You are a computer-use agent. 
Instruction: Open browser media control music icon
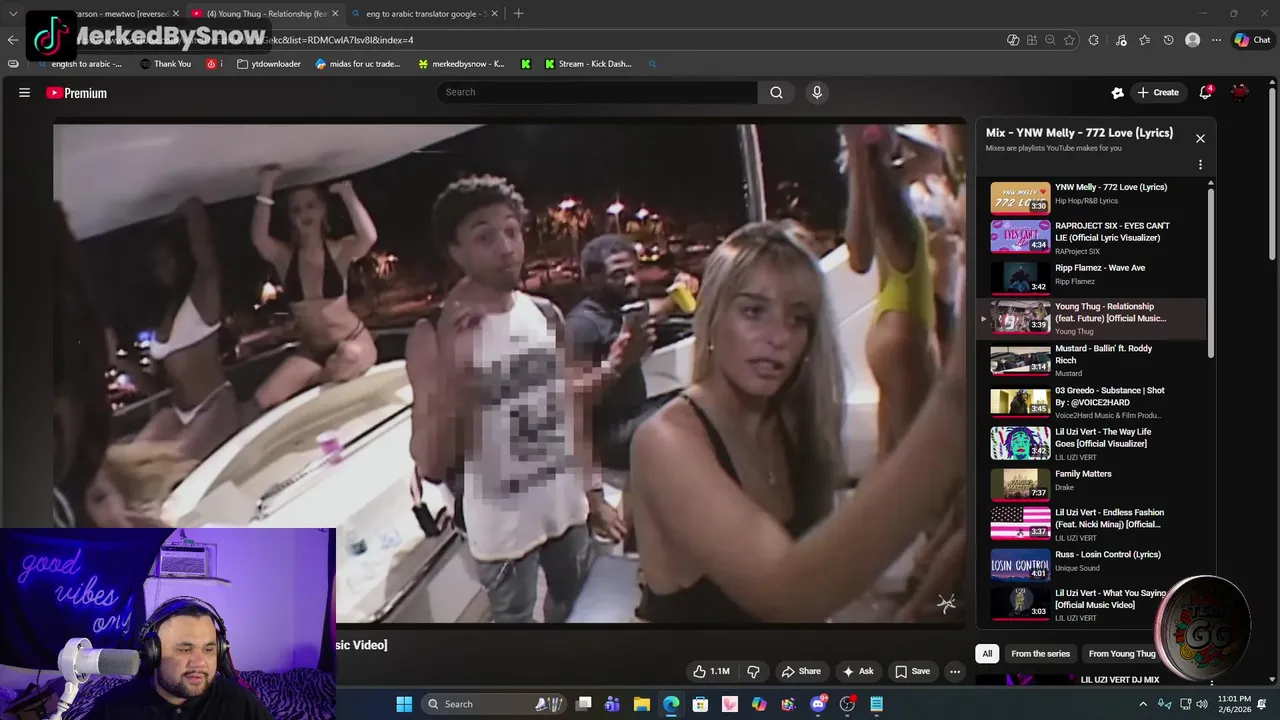point(1120,40)
